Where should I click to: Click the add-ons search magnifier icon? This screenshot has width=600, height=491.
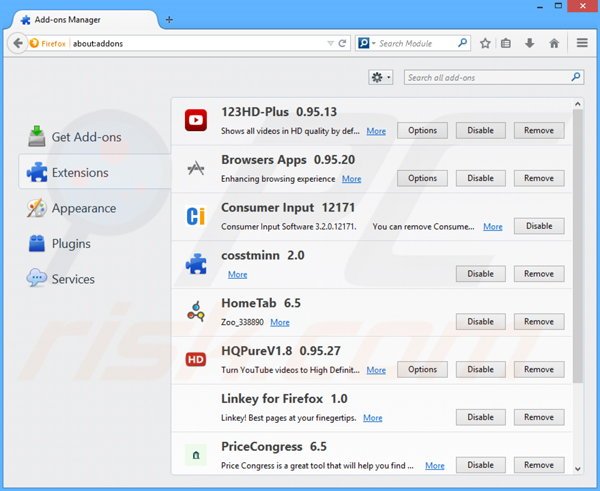coord(576,77)
